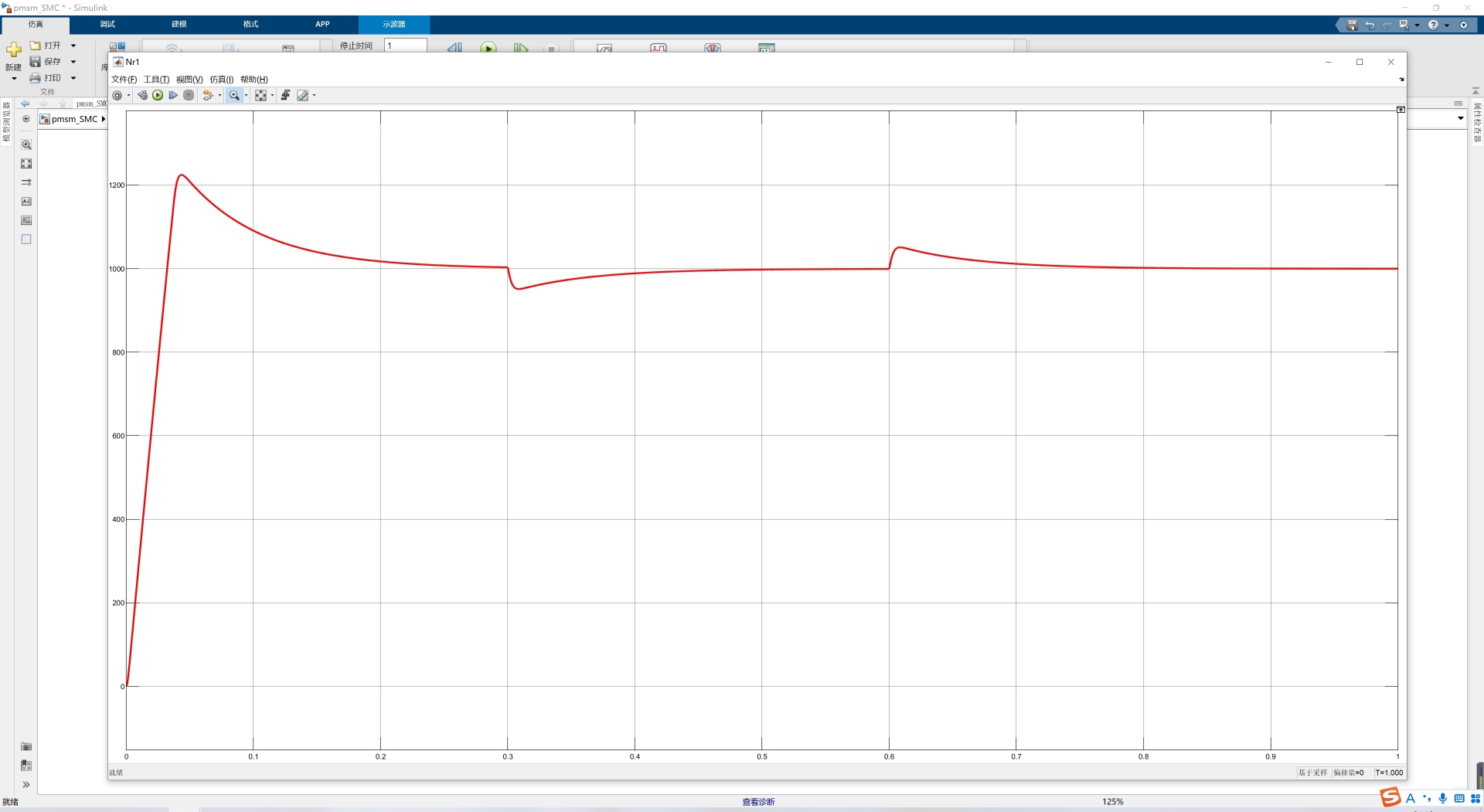Switch to the 调试 ribbon tab
1484x812 pixels.
coord(107,25)
